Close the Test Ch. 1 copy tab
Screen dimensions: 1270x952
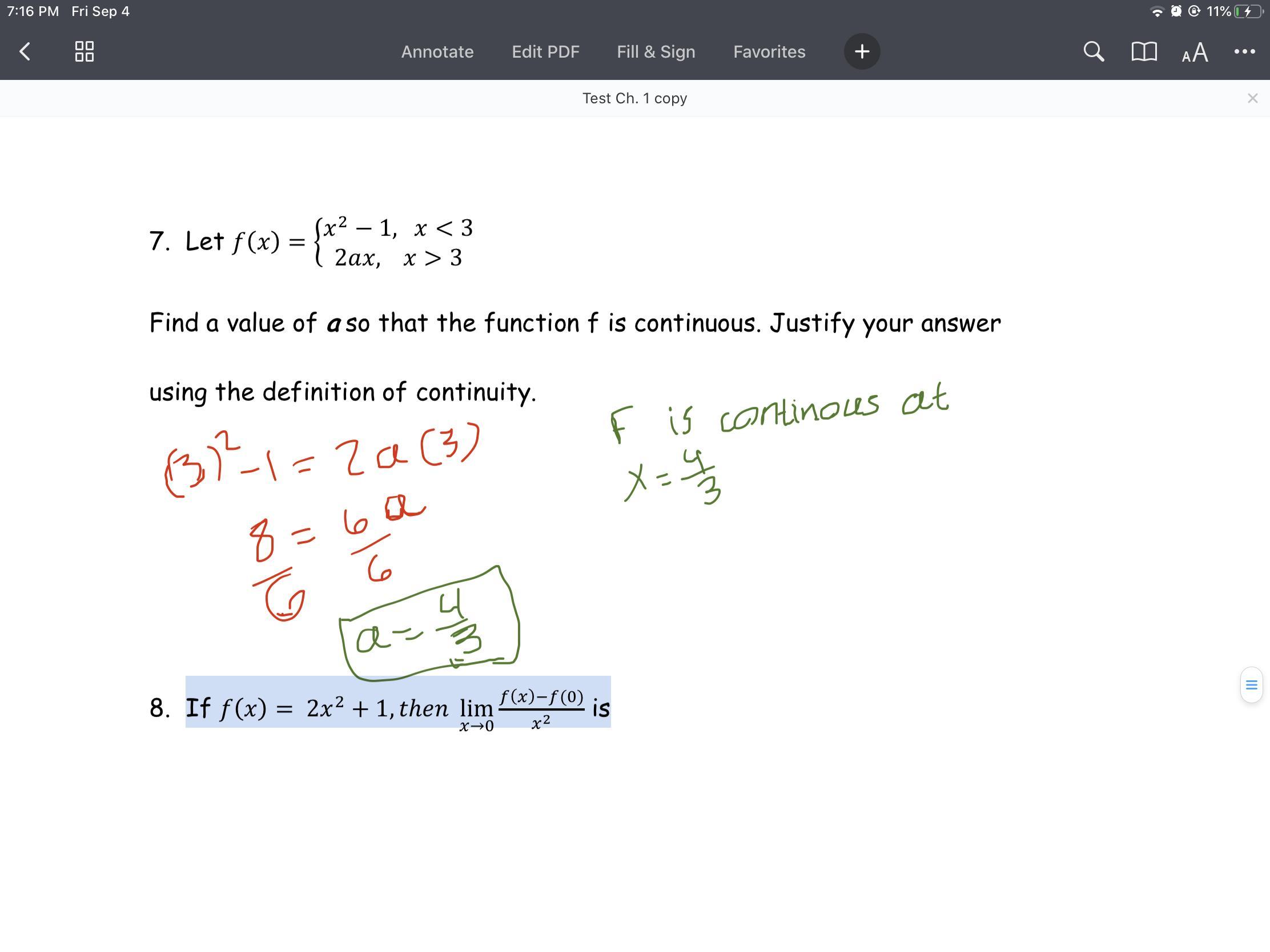pos(1252,99)
